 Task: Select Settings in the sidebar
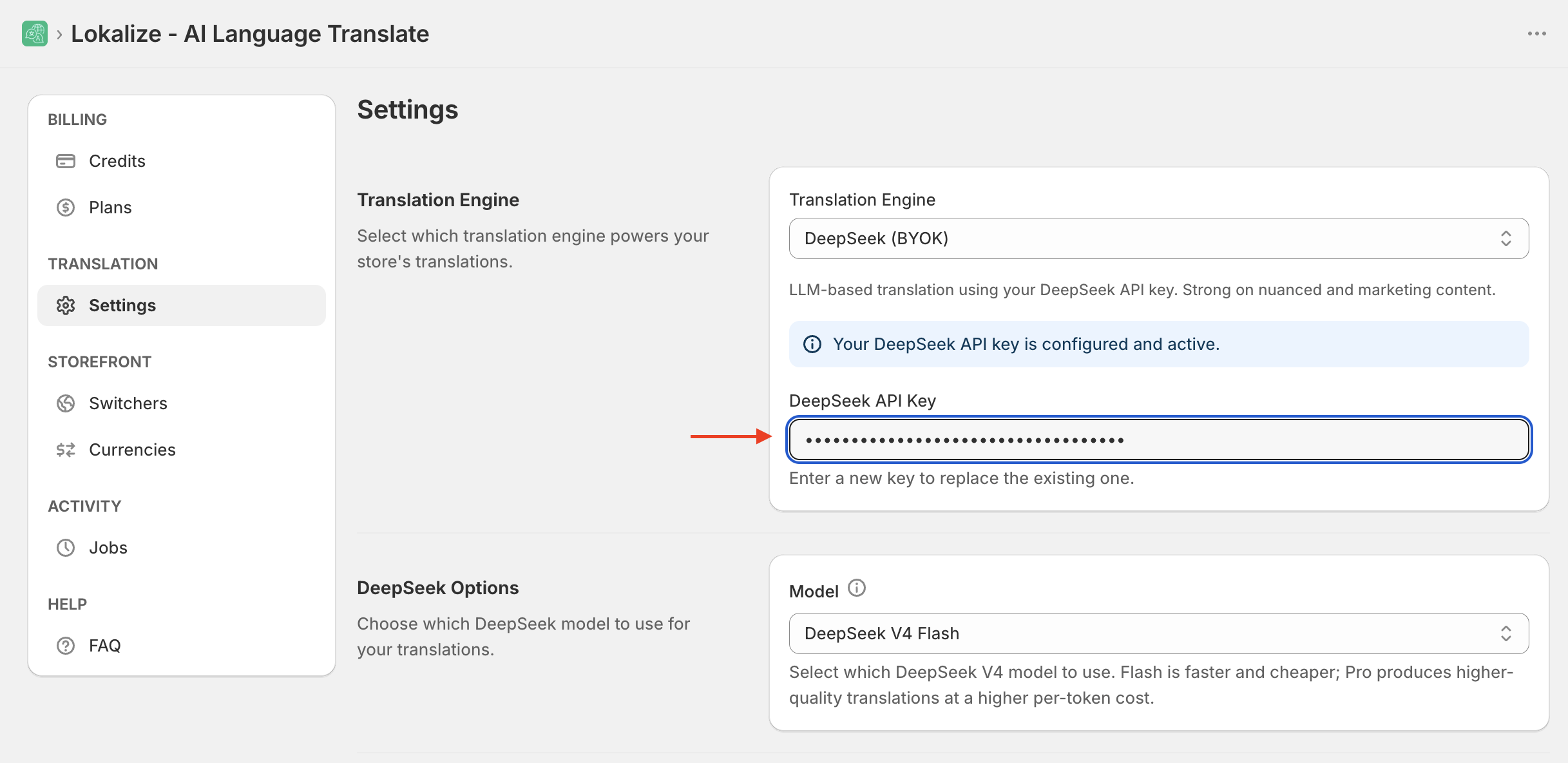[x=182, y=305]
